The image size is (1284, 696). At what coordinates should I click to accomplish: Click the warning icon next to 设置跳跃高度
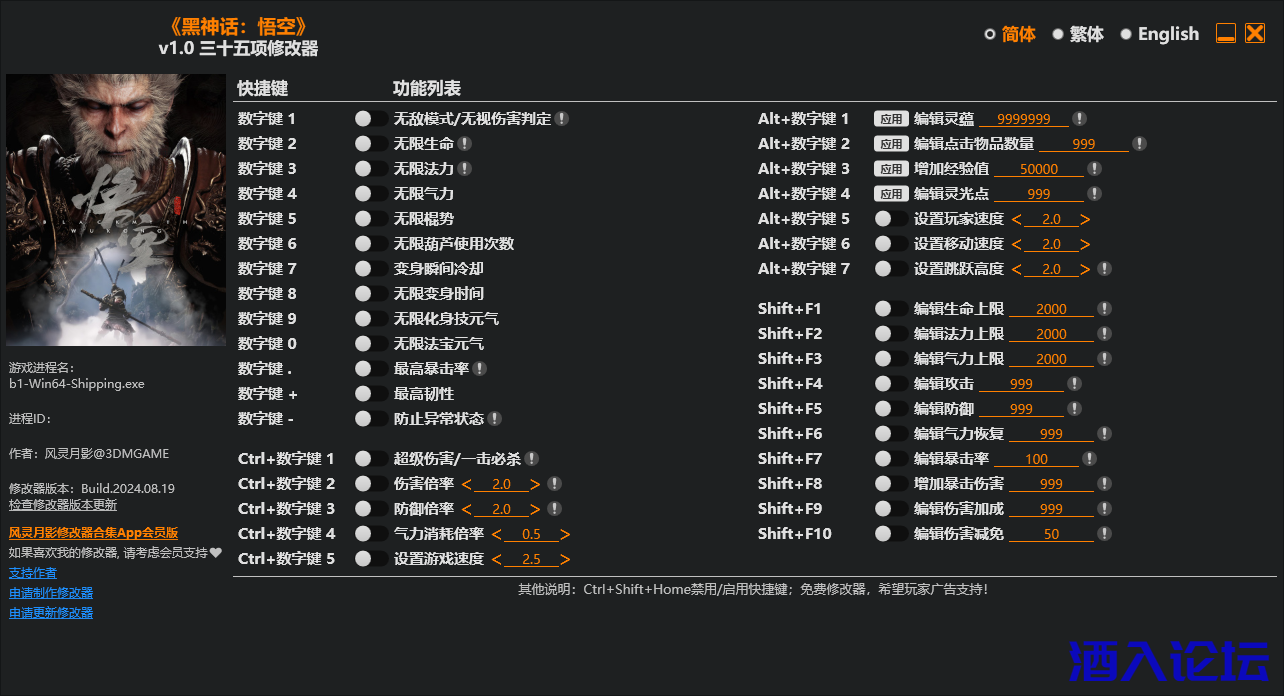click(x=1104, y=268)
